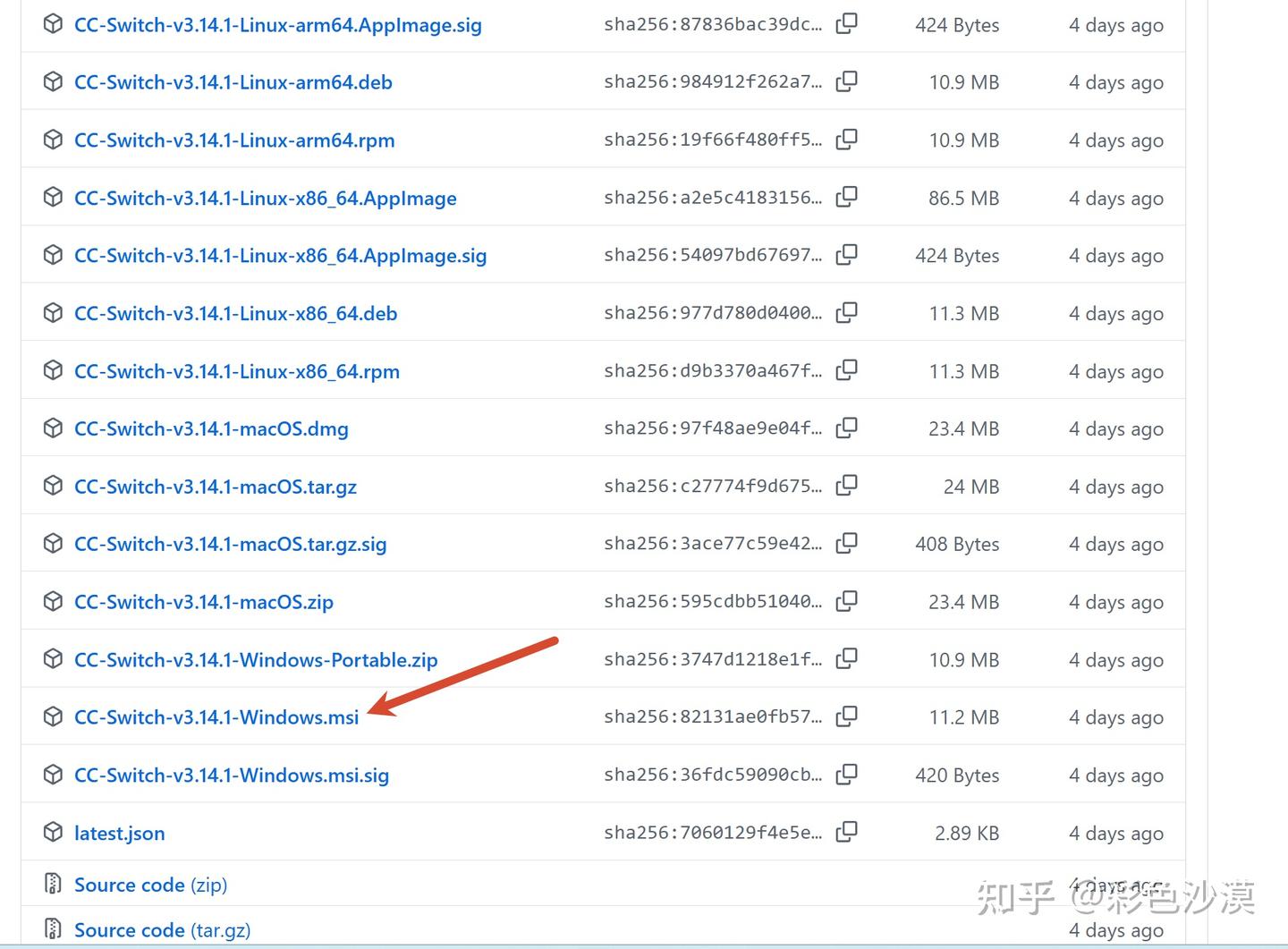Copy sha256 hash for macOS.tar.gz.sig
This screenshot has width=1288, height=949.
pos(846,543)
